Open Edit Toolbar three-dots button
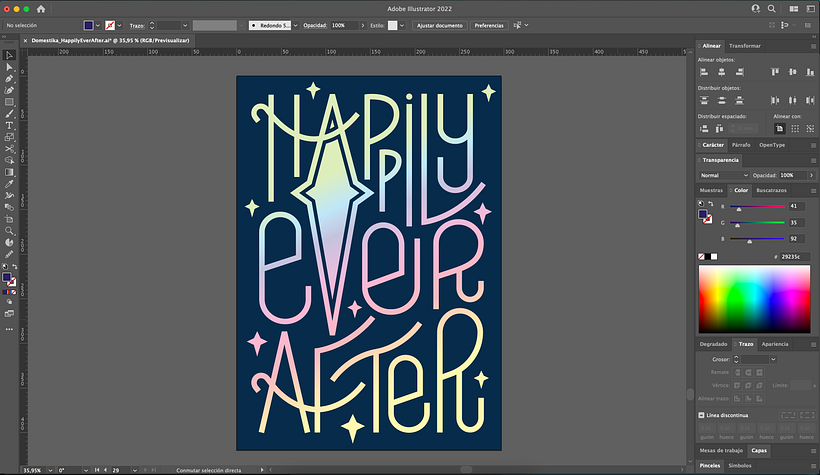Screen dimensions: 820x475 (9, 329)
